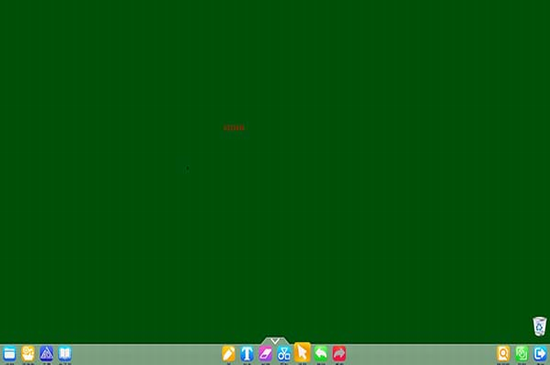Open the blue scissors cut tool
This screenshot has height=365, width=550.
(284, 353)
